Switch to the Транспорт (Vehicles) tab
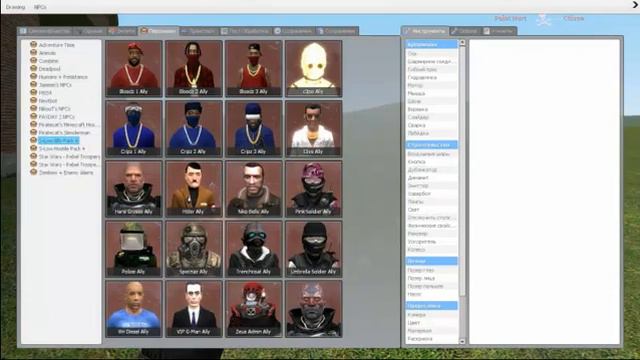Viewport: 640px width, 360px height. point(199,31)
